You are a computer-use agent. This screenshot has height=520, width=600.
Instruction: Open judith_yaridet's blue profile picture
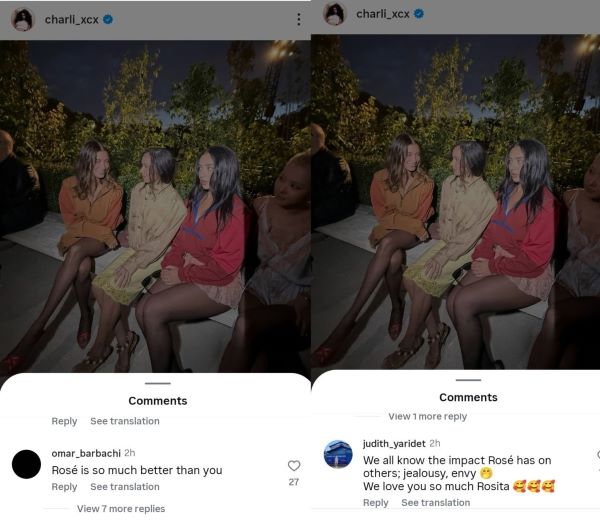coord(338,454)
